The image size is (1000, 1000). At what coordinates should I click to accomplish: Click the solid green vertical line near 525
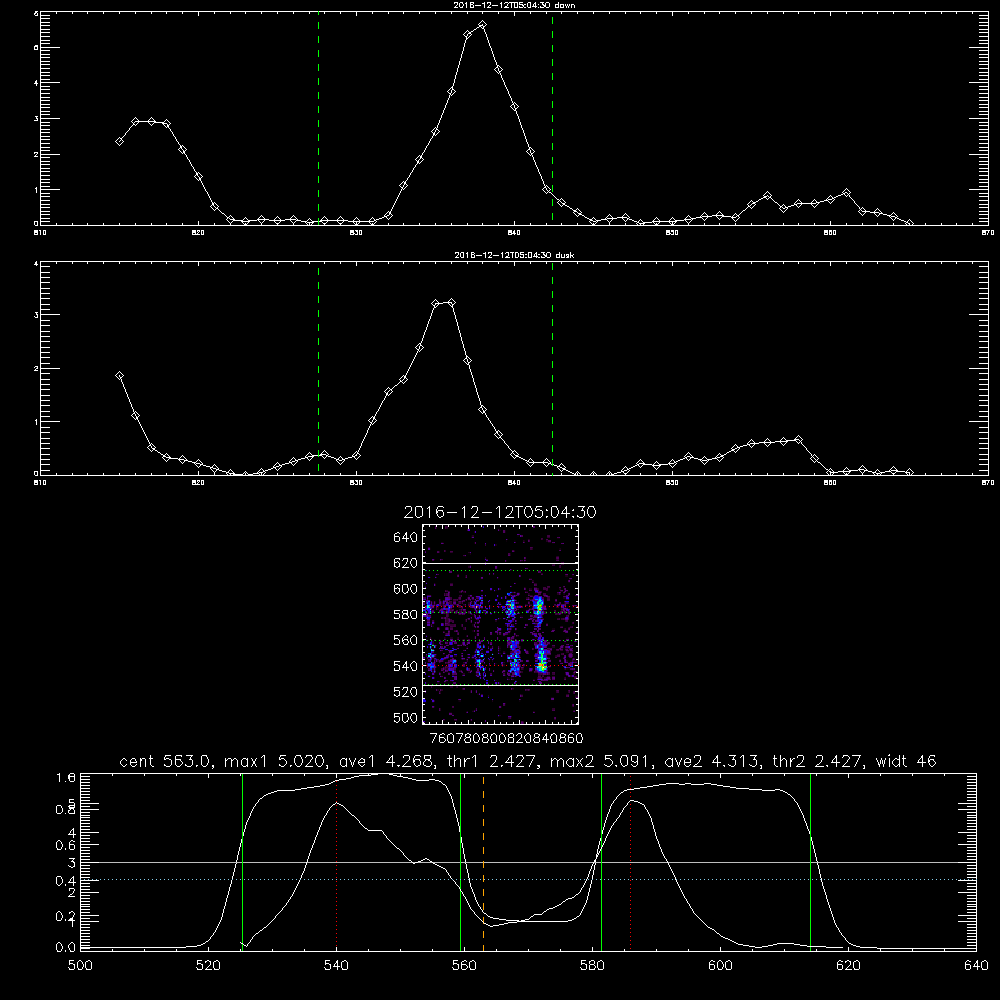point(242,862)
